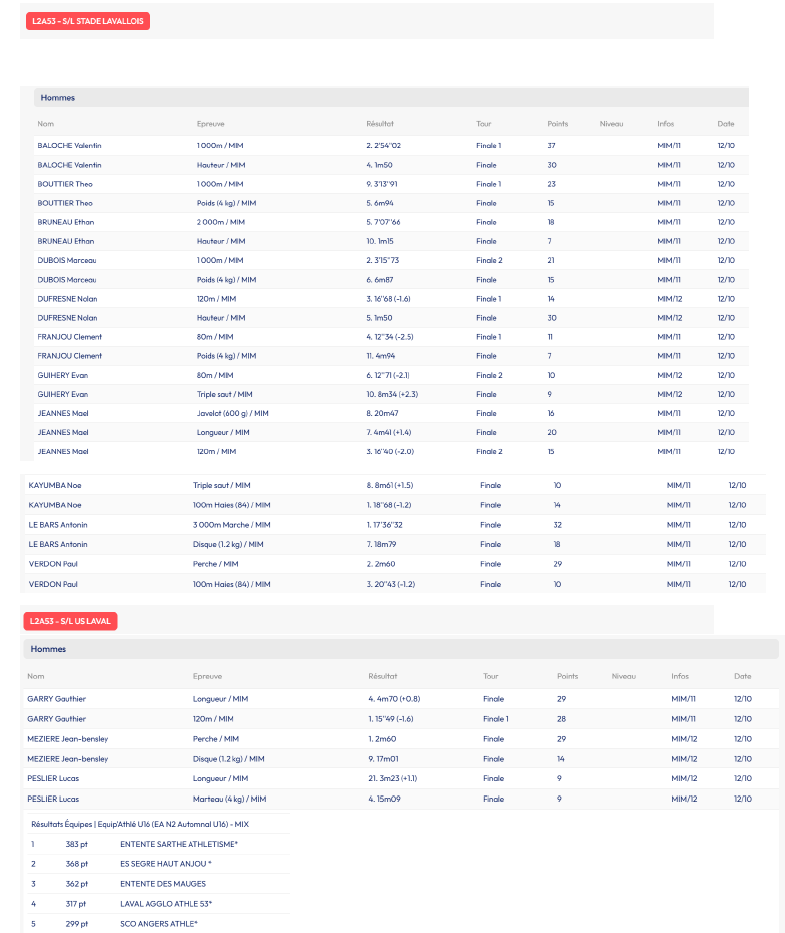This screenshot has height=933, width=785.
Task: Select BOUTTIER Theo in the Poids (4 kg) row
Action: click(x=65, y=203)
